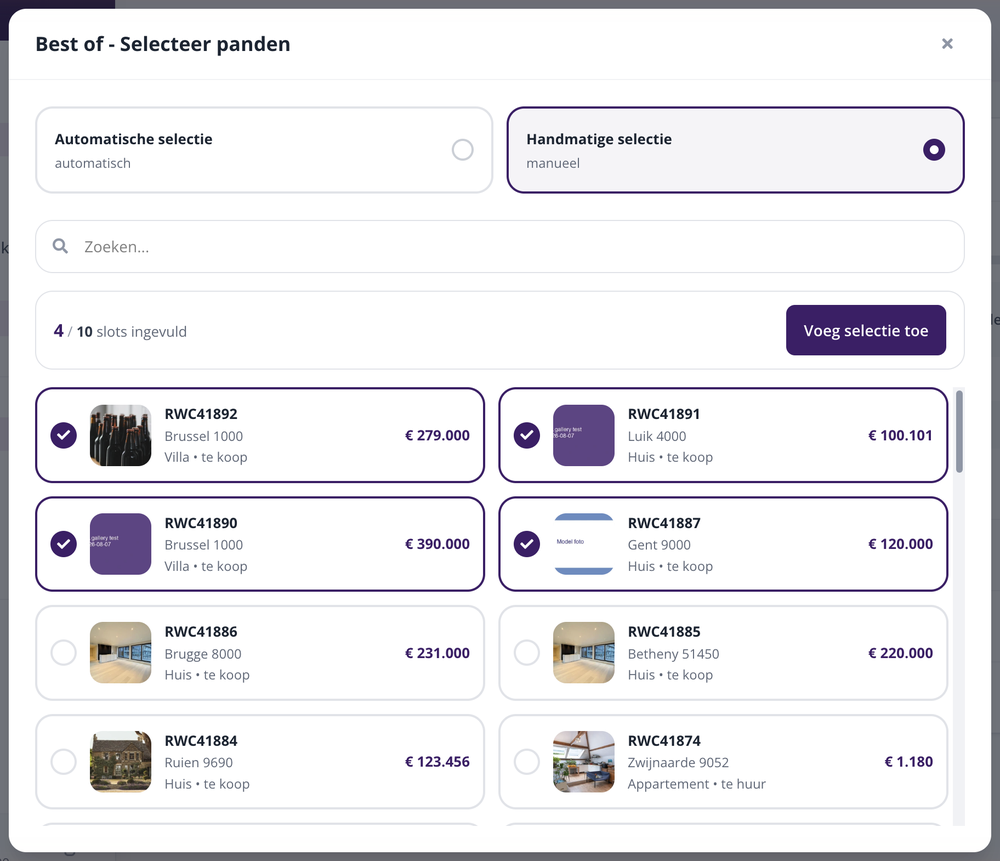
Task: Click the vertical scrollbar of the property list
Action: click(959, 432)
